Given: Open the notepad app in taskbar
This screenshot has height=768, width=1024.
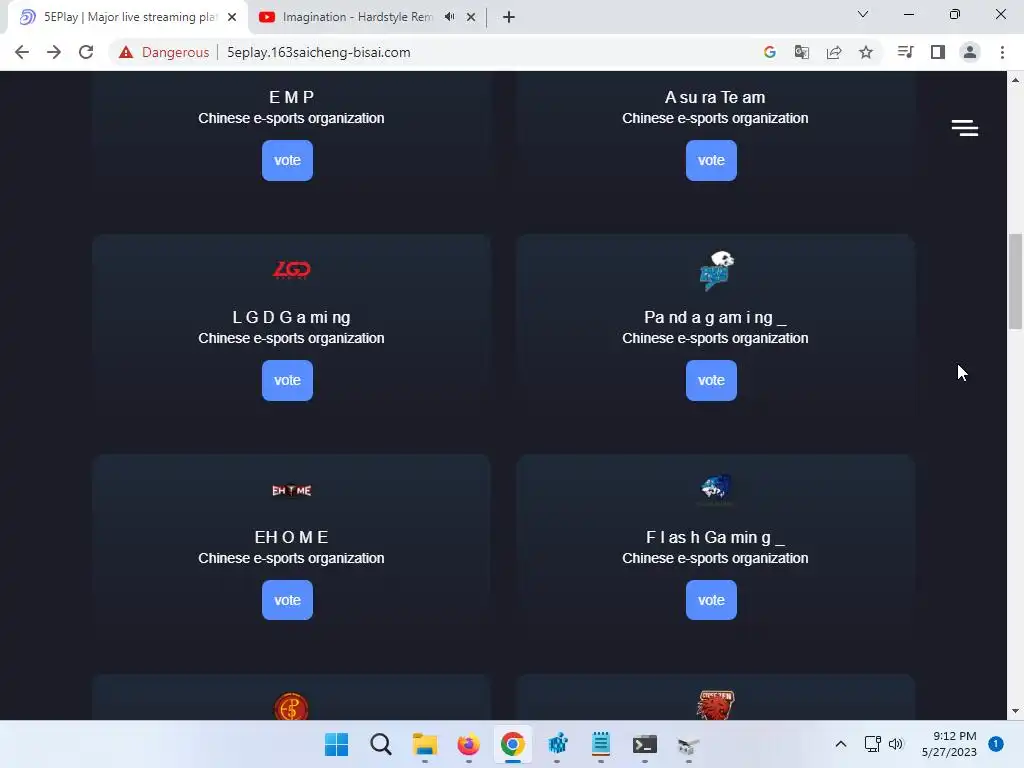Looking at the screenshot, I should 600,744.
